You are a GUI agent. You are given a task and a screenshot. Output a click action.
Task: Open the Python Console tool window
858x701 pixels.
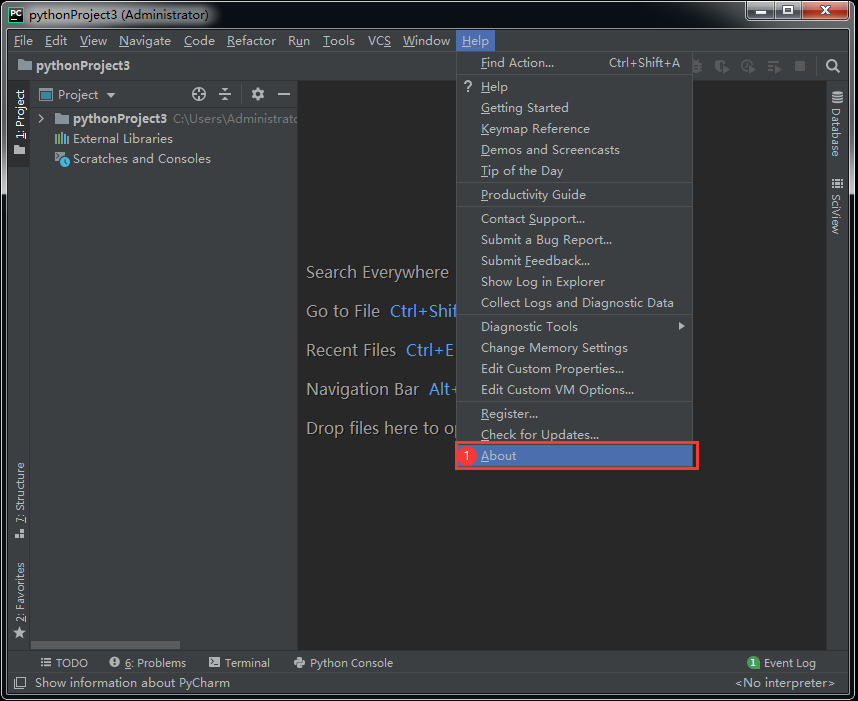tap(345, 662)
